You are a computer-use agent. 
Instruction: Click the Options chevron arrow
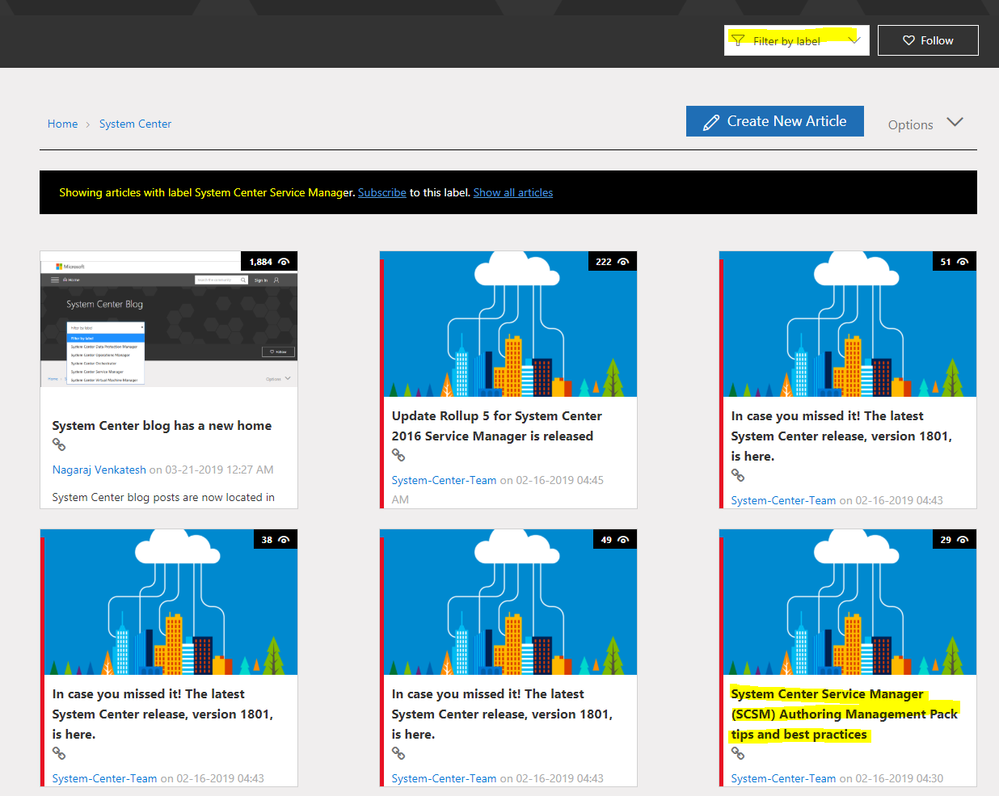pyautogui.click(x=954, y=122)
